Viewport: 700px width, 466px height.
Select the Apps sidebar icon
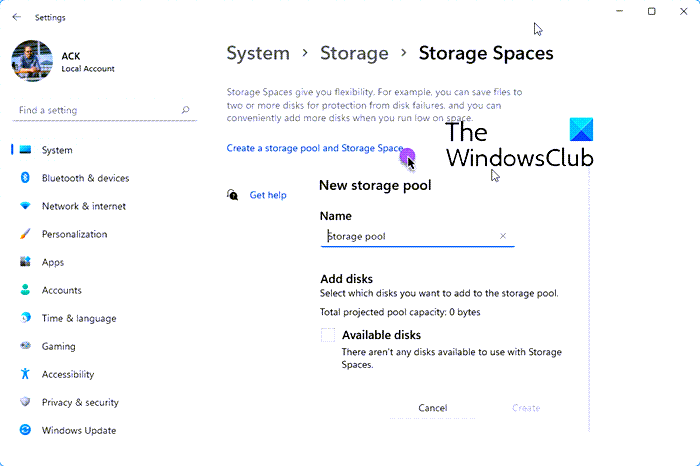coord(25,262)
